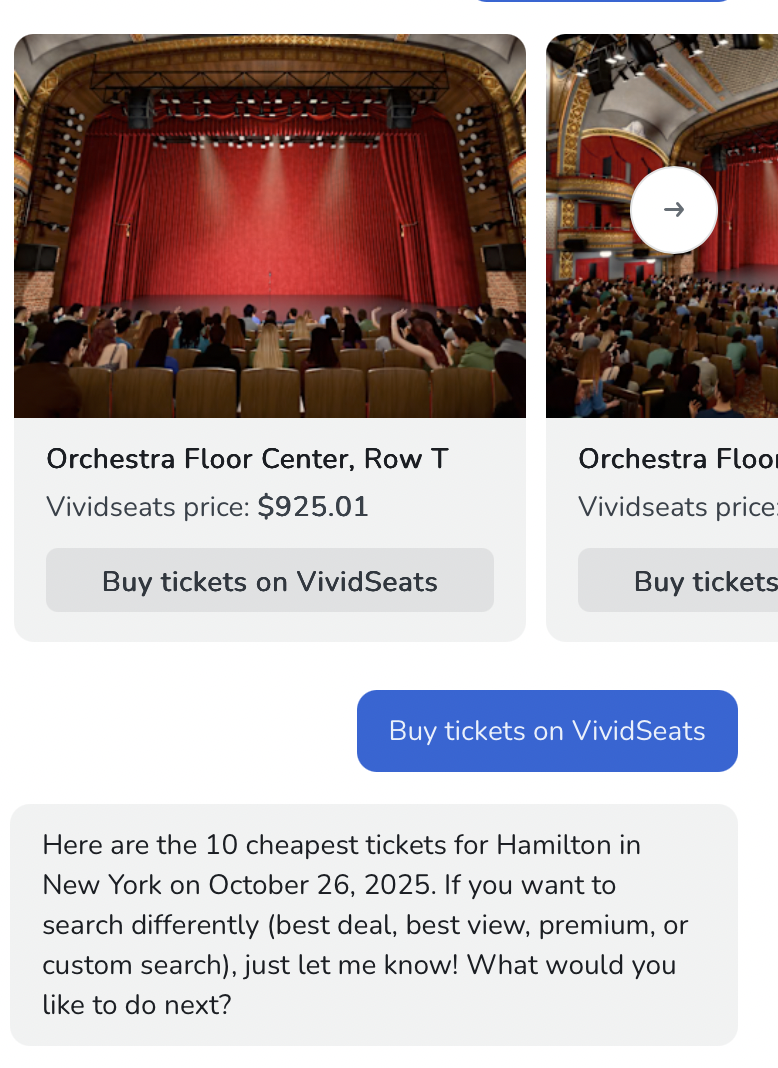Click the $925.01 price amount
The width and height of the screenshot is (778, 1068).
(x=313, y=507)
